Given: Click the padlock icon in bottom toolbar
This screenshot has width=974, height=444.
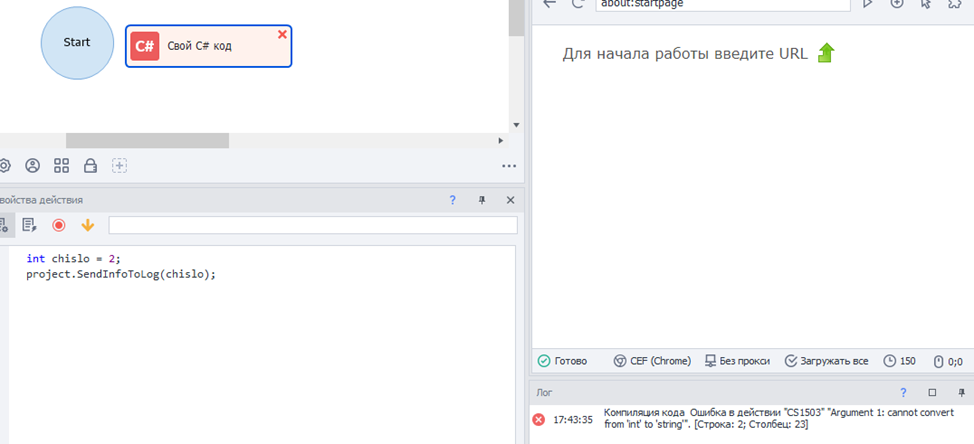Looking at the screenshot, I should [91, 166].
